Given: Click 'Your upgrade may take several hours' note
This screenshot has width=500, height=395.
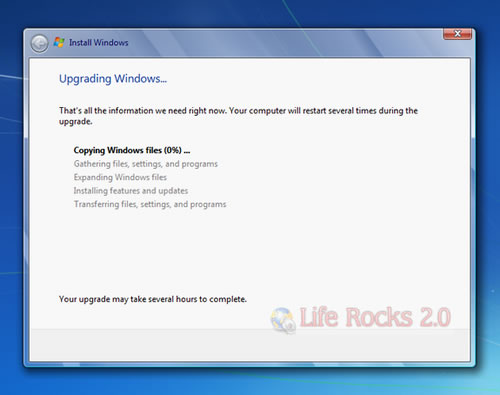Looking at the screenshot, I should (x=153, y=299).
